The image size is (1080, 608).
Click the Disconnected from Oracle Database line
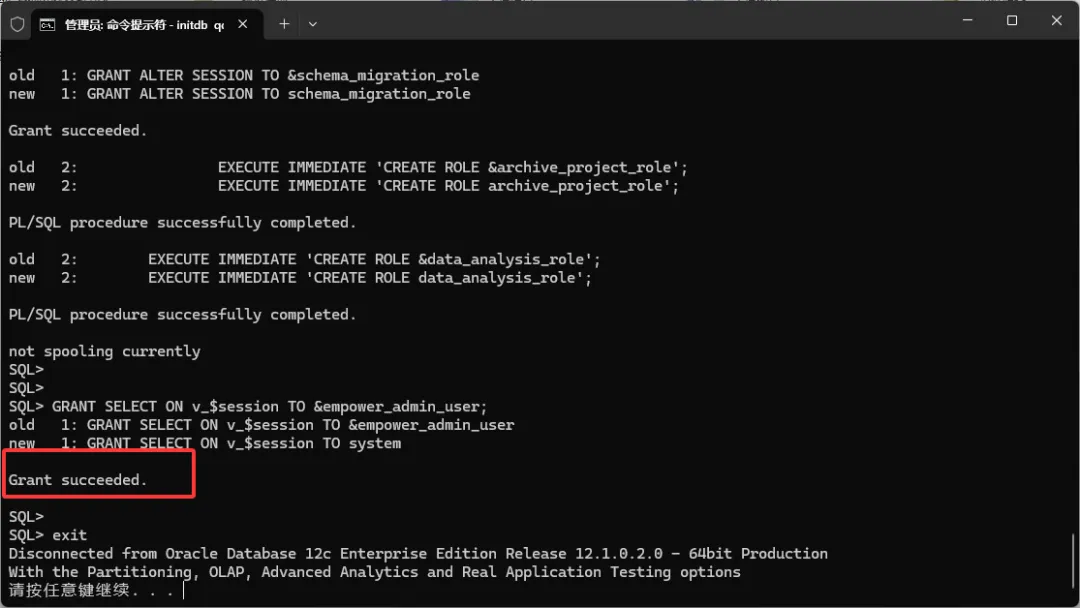(x=418, y=553)
